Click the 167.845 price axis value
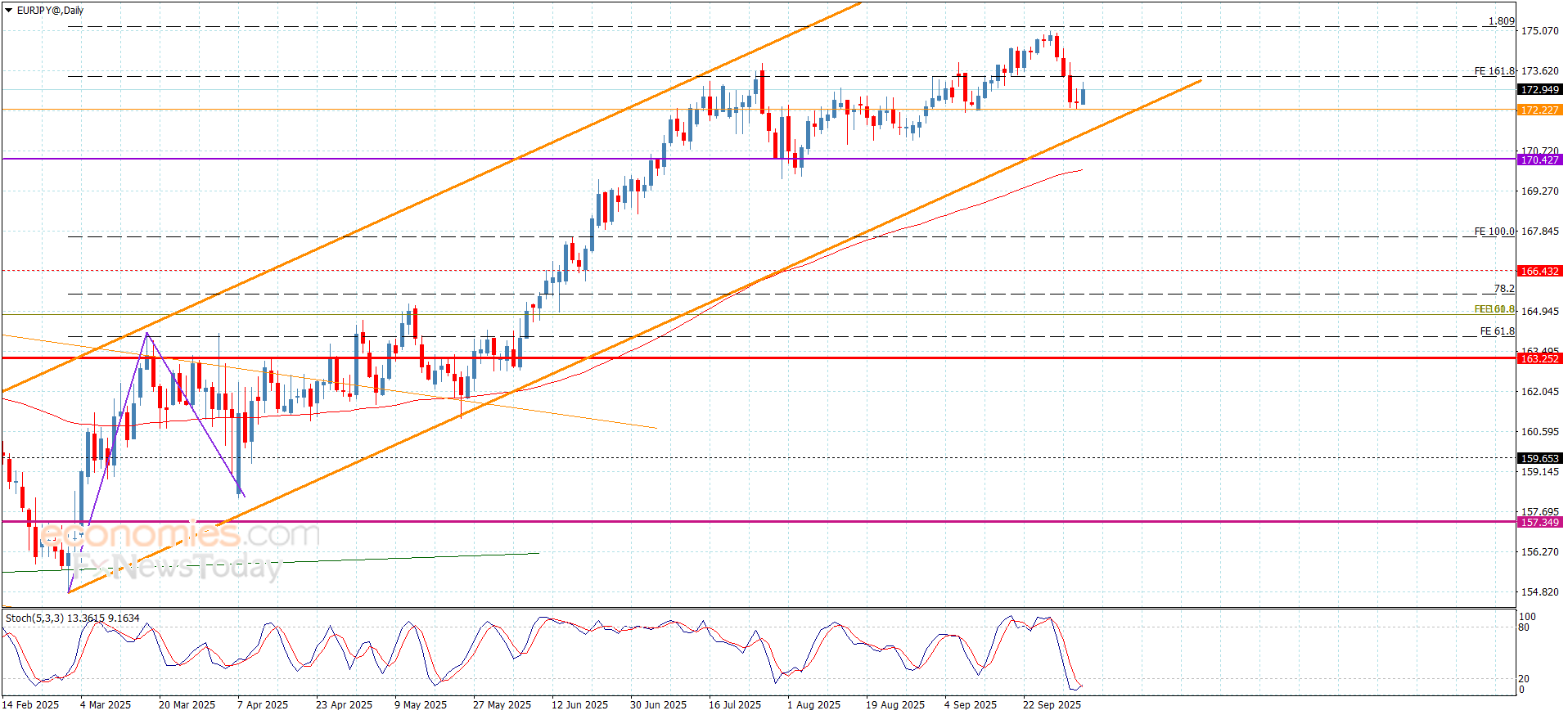 coord(1539,232)
